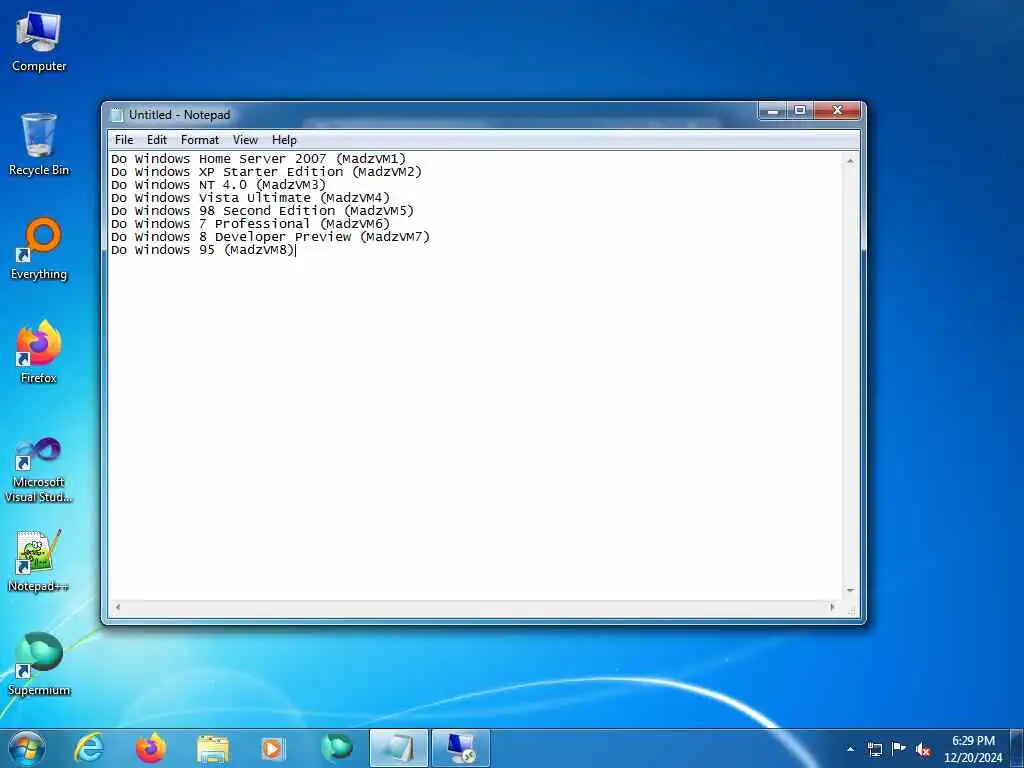Select the Everything search shortcut
The image size is (1024, 768).
point(39,249)
